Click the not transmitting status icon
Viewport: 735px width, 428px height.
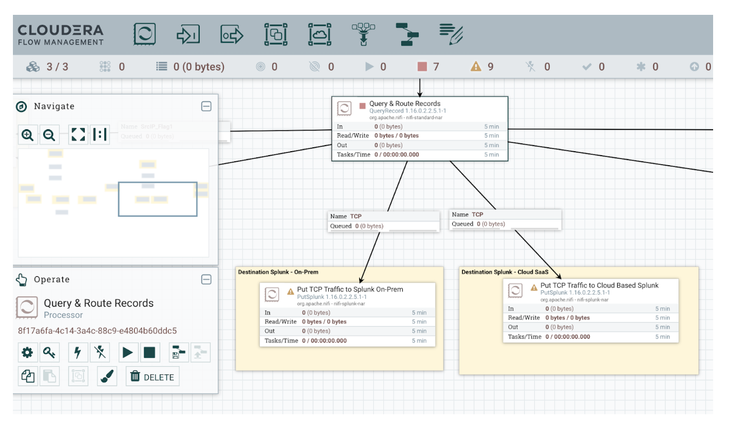click(315, 67)
